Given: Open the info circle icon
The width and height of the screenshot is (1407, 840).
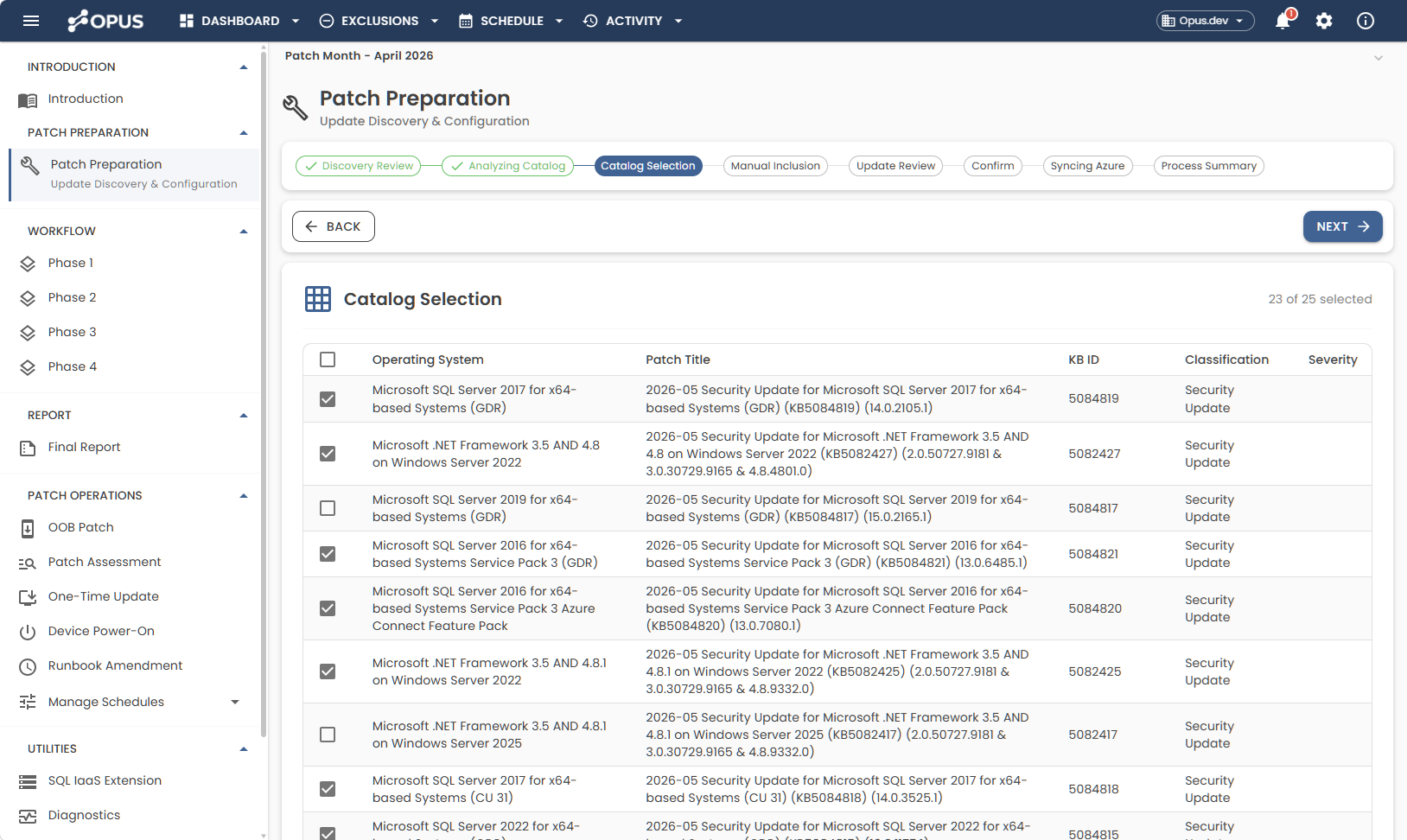Looking at the screenshot, I should click(1366, 21).
